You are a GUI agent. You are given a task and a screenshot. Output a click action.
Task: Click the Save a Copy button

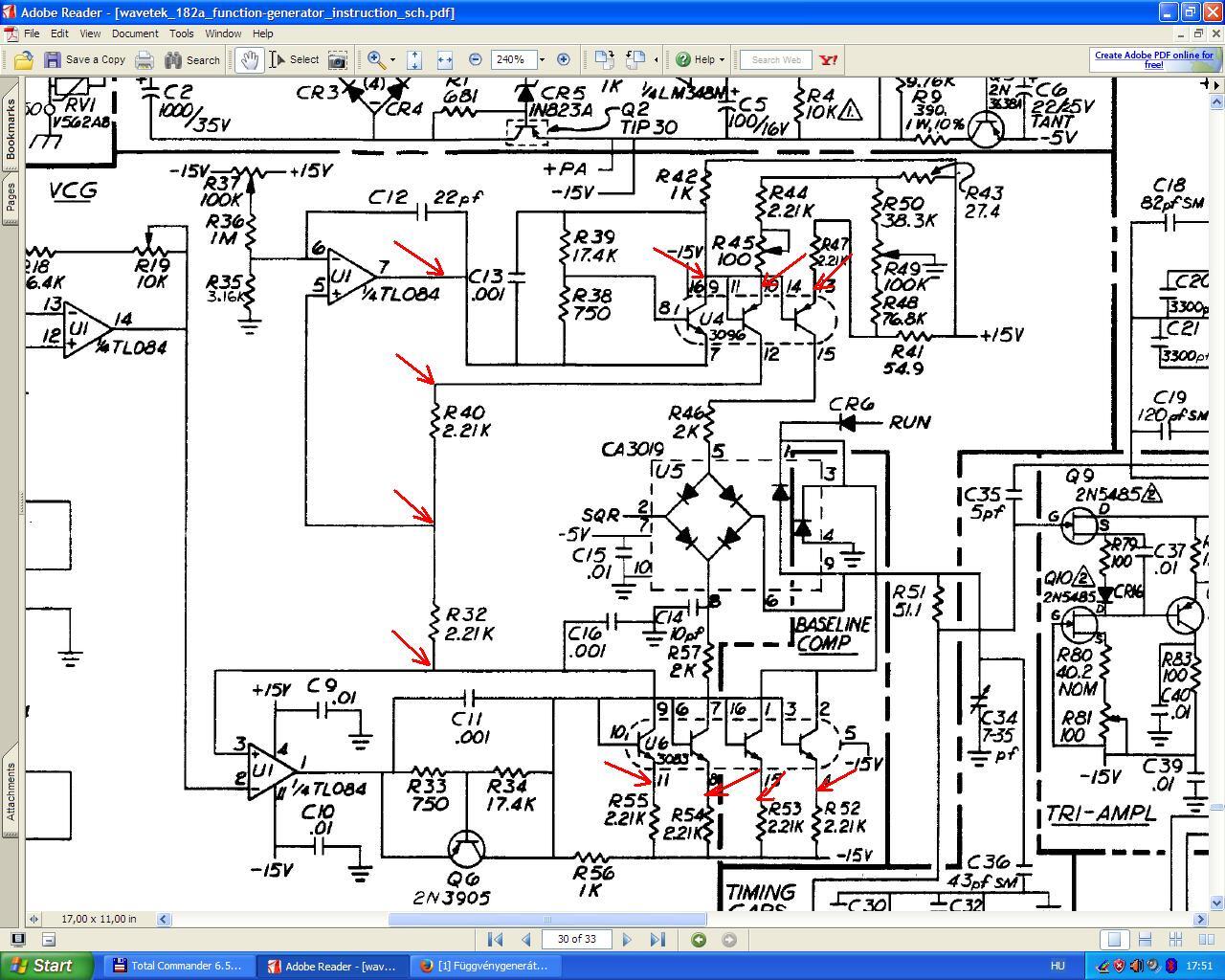[x=84, y=59]
